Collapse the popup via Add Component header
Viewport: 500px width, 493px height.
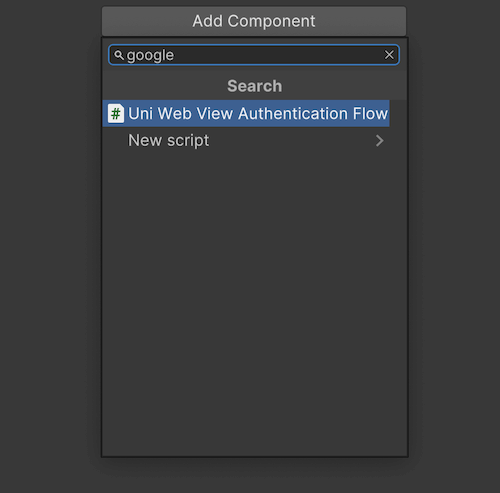(254, 21)
